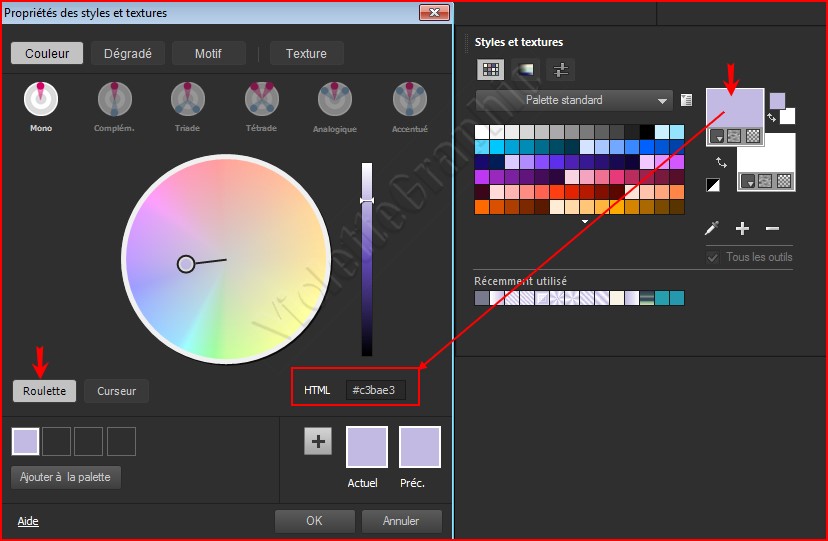Switch to Curseur picker mode
Screen dimensions: 828x541
pyautogui.click(x=116, y=391)
